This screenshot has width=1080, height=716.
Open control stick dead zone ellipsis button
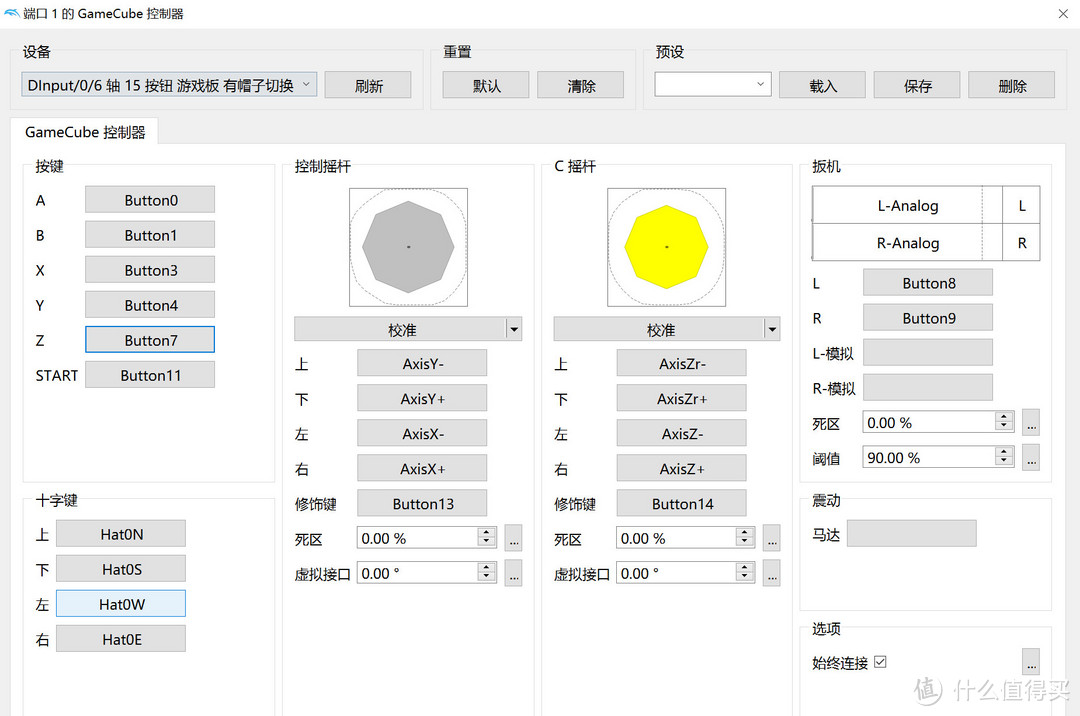coord(513,538)
